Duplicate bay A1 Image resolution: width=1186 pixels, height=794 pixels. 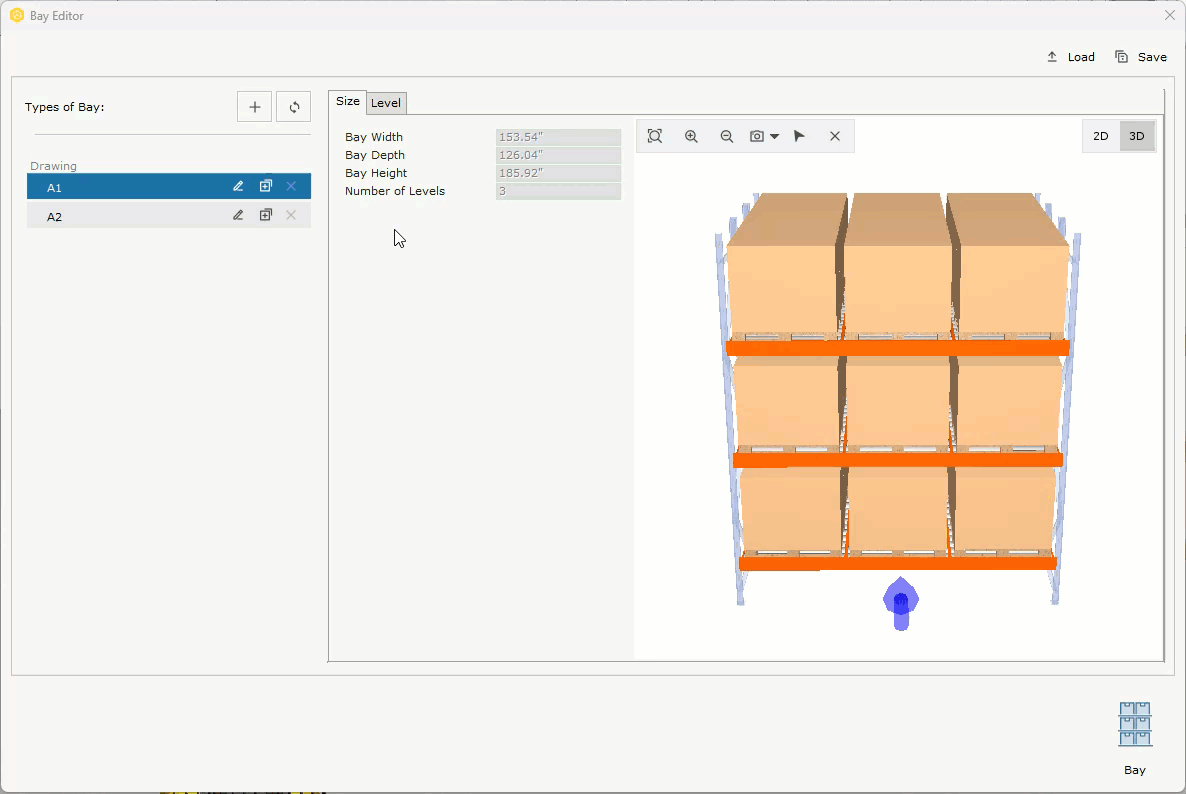click(265, 186)
